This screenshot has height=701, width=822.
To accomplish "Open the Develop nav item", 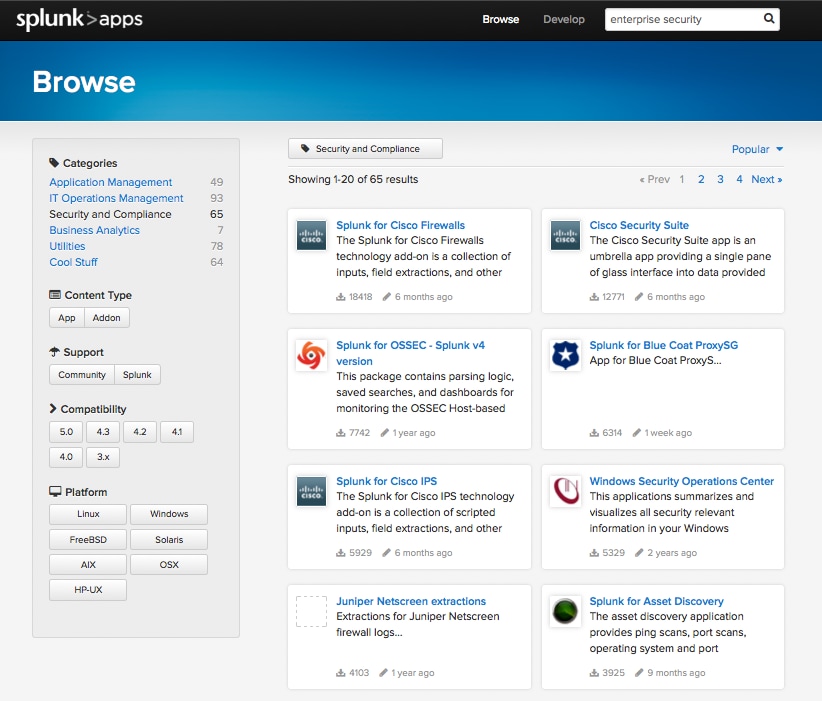I will [564, 19].
